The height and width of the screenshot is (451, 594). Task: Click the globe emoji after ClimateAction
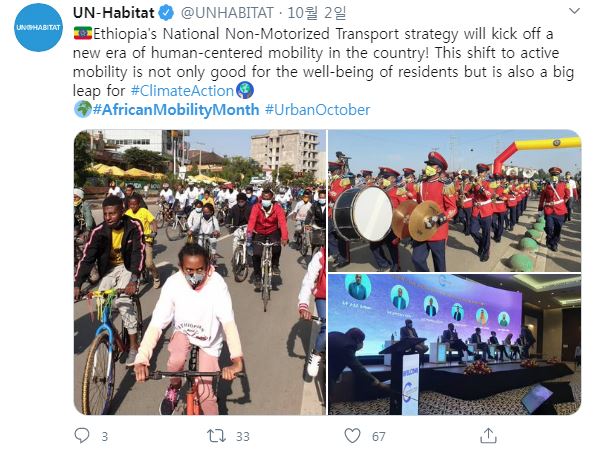(245, 91)
